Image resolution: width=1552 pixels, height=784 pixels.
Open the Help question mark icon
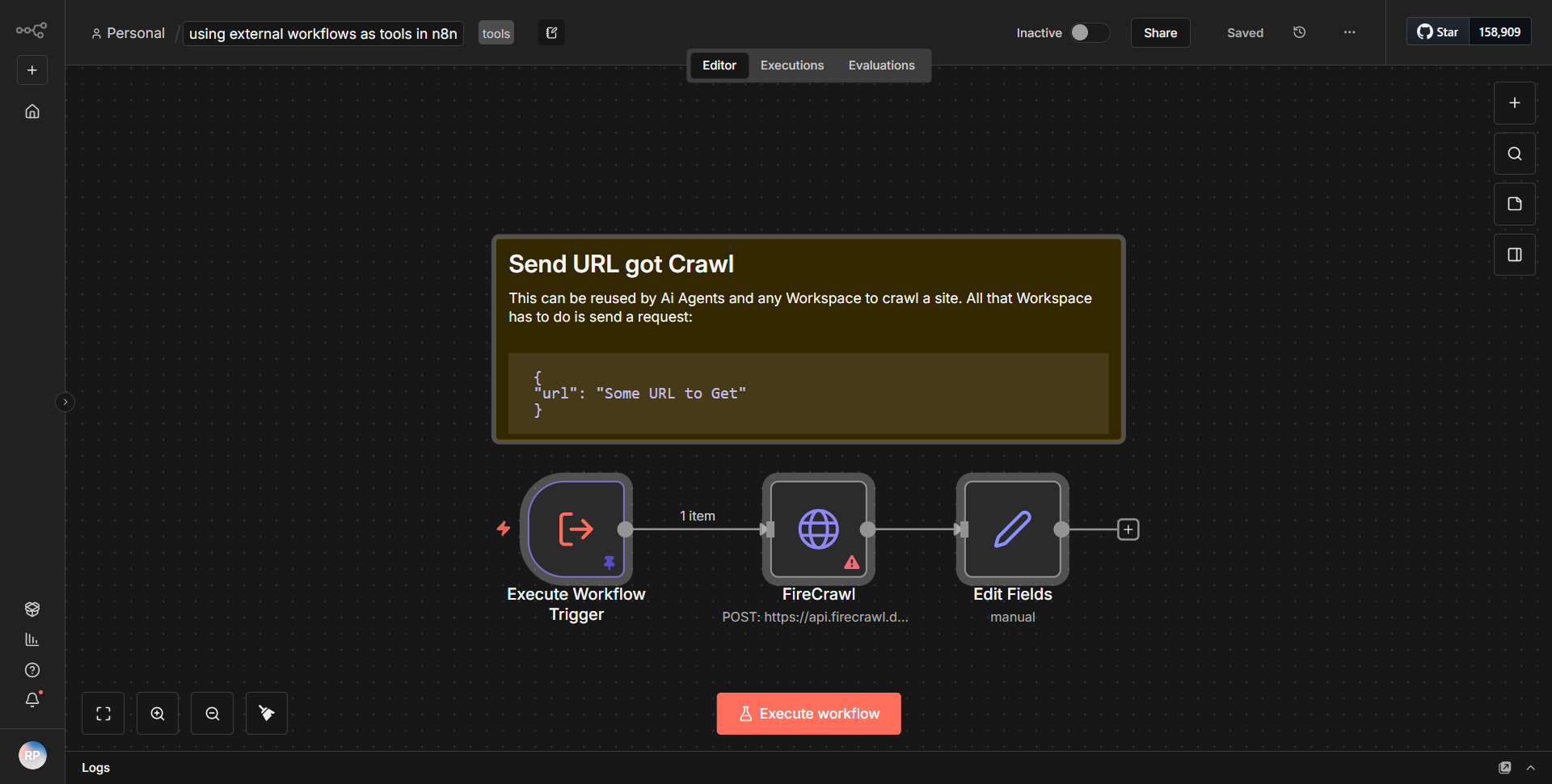[x=32, y=670]
